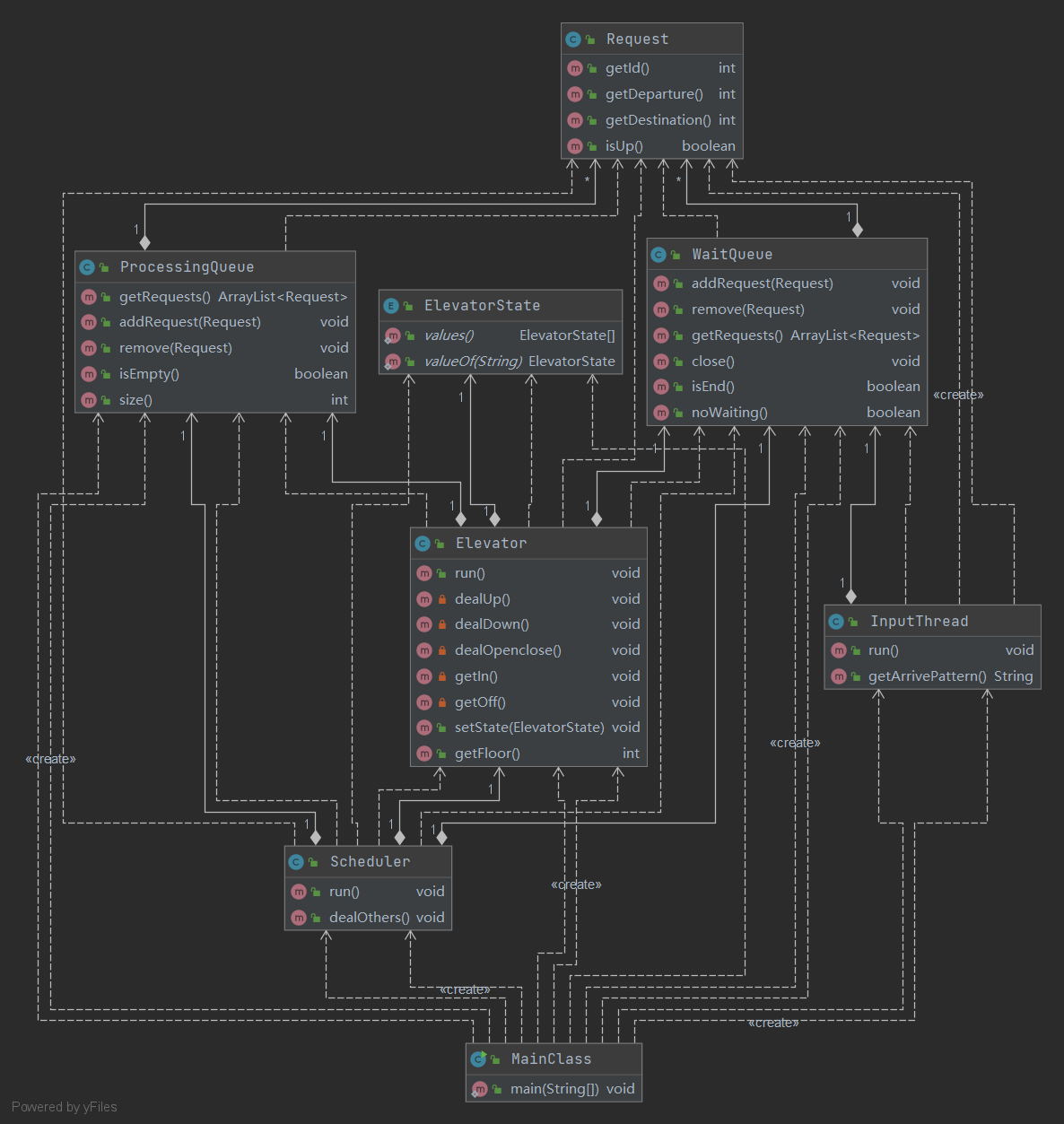The image size is (1064, 1124).
Task: Click the class icon next to ProcessingQueue
Action: pyautogui.click(x=87, y=267)
